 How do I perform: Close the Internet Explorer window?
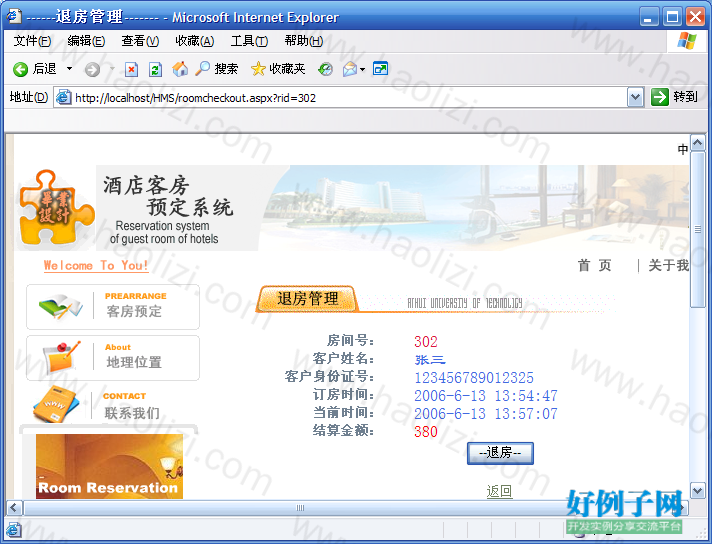pos(695,17)
